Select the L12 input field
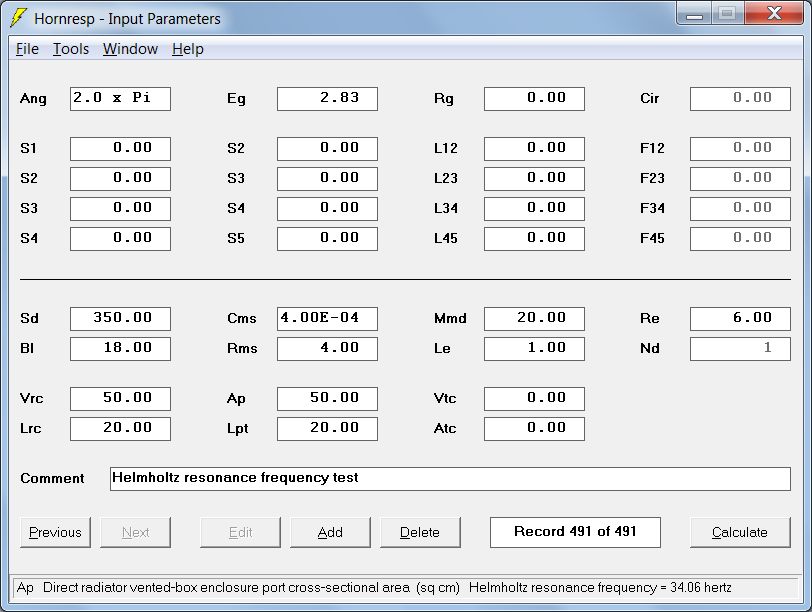 [x=534, y=149]
